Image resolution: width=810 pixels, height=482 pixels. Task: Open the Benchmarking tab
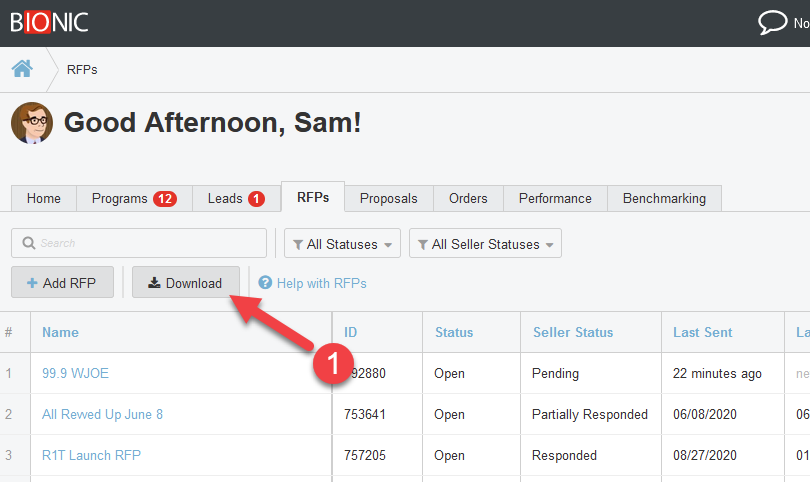click(x=664, y=198)
